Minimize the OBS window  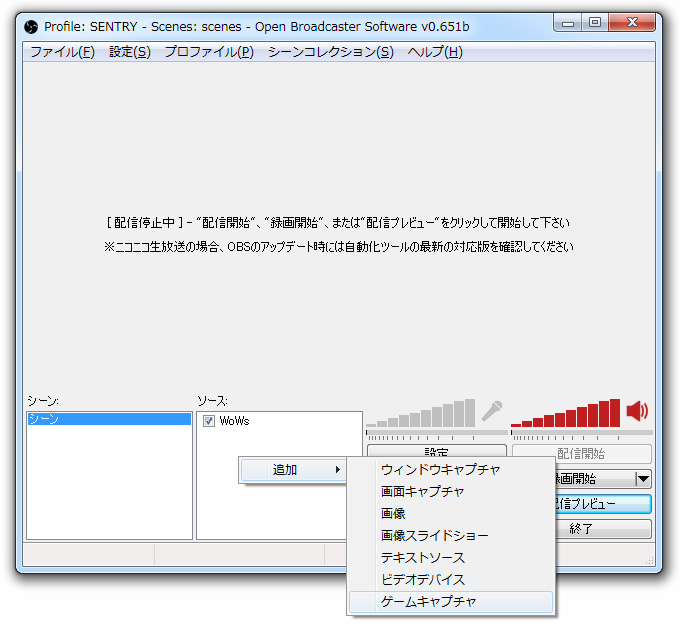[x=568, y=23]
